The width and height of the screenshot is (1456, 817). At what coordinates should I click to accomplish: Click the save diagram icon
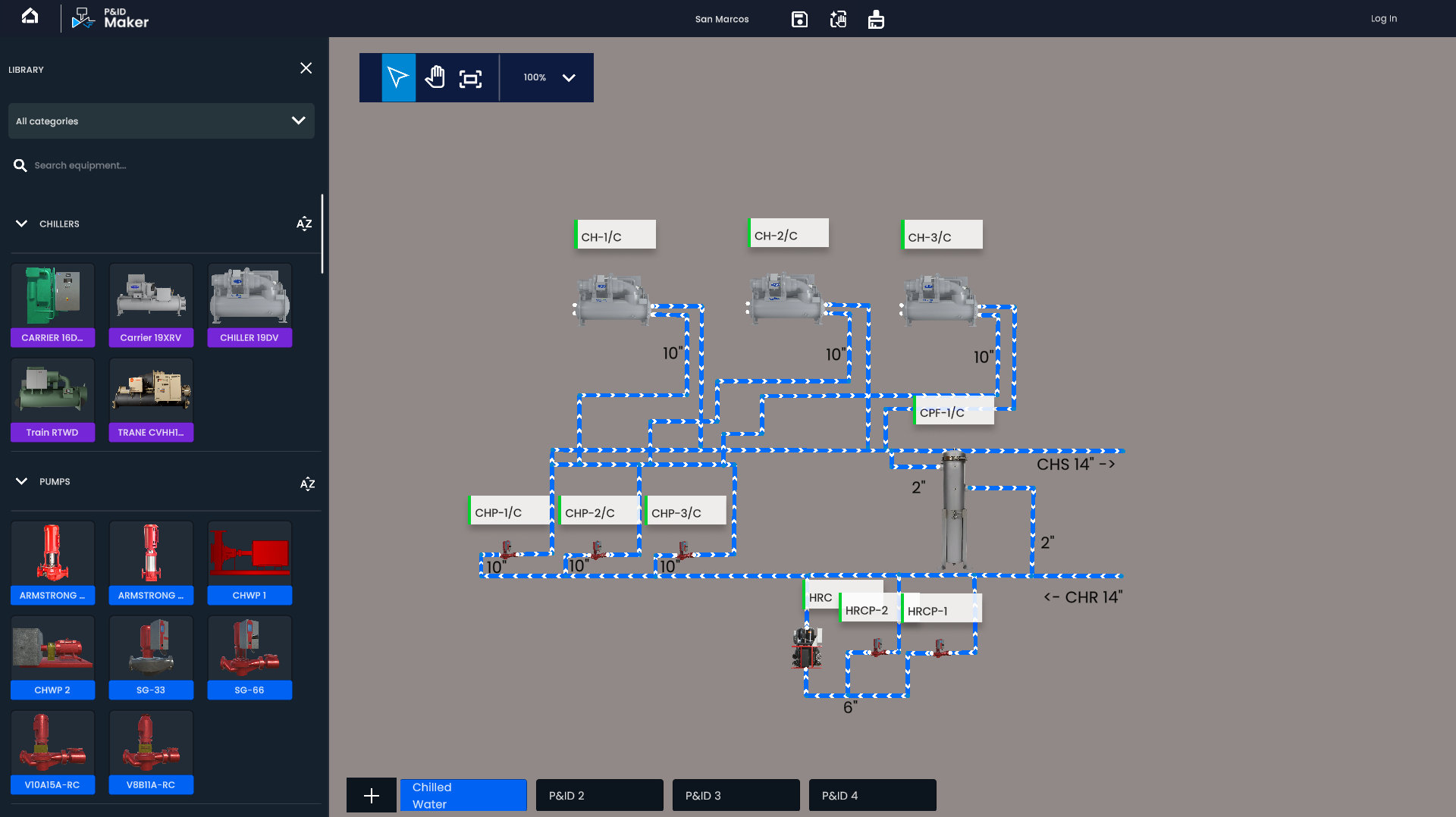click(799, 19)
